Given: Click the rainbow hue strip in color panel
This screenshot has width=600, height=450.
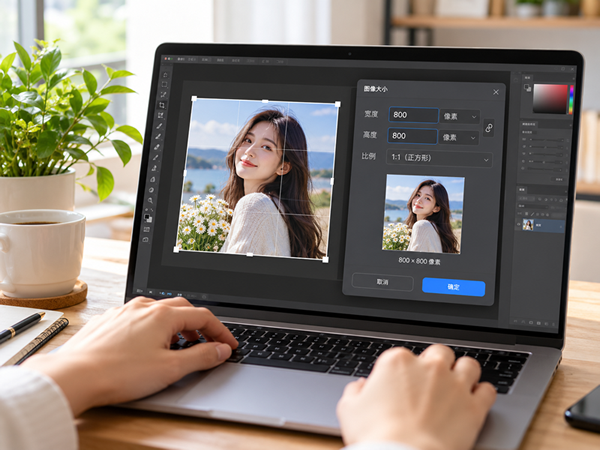Looking at the screenshot, I should point(571,99).
